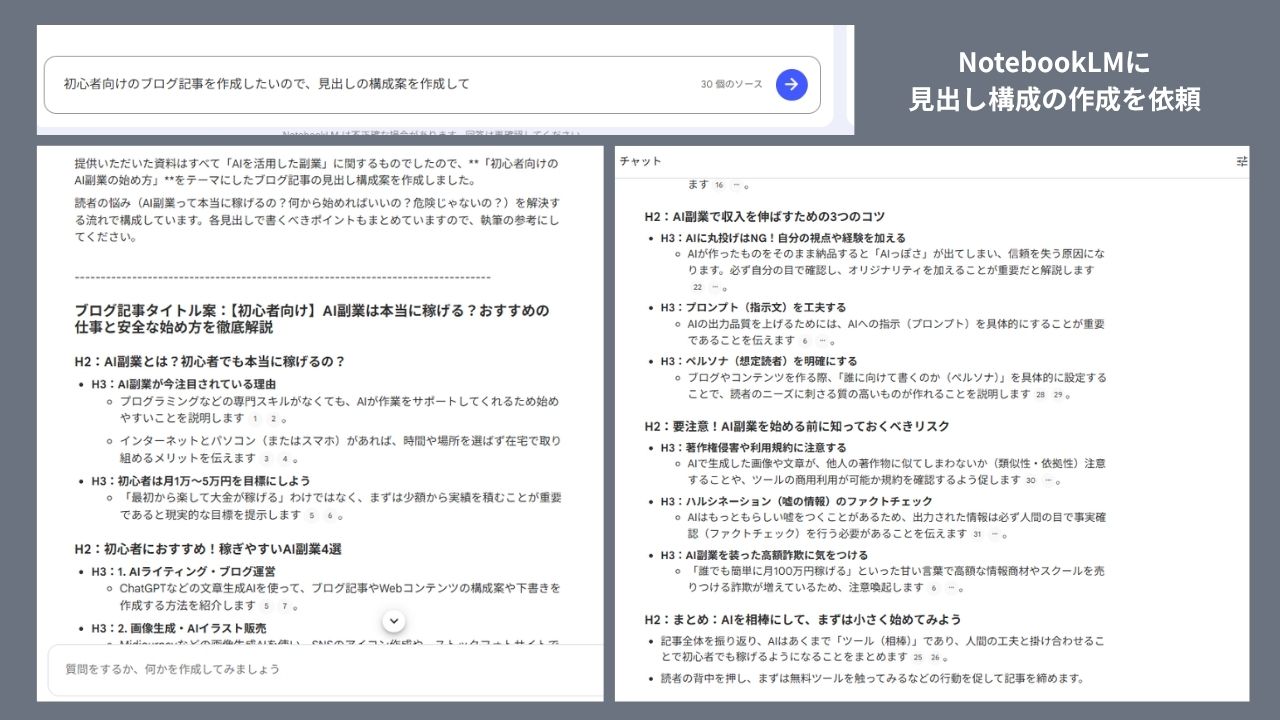Image resolution: width=1280 pixels, height=720 pixels.
Task: Click the 質問をするか、何かを作成 input box
Action: 325,668
